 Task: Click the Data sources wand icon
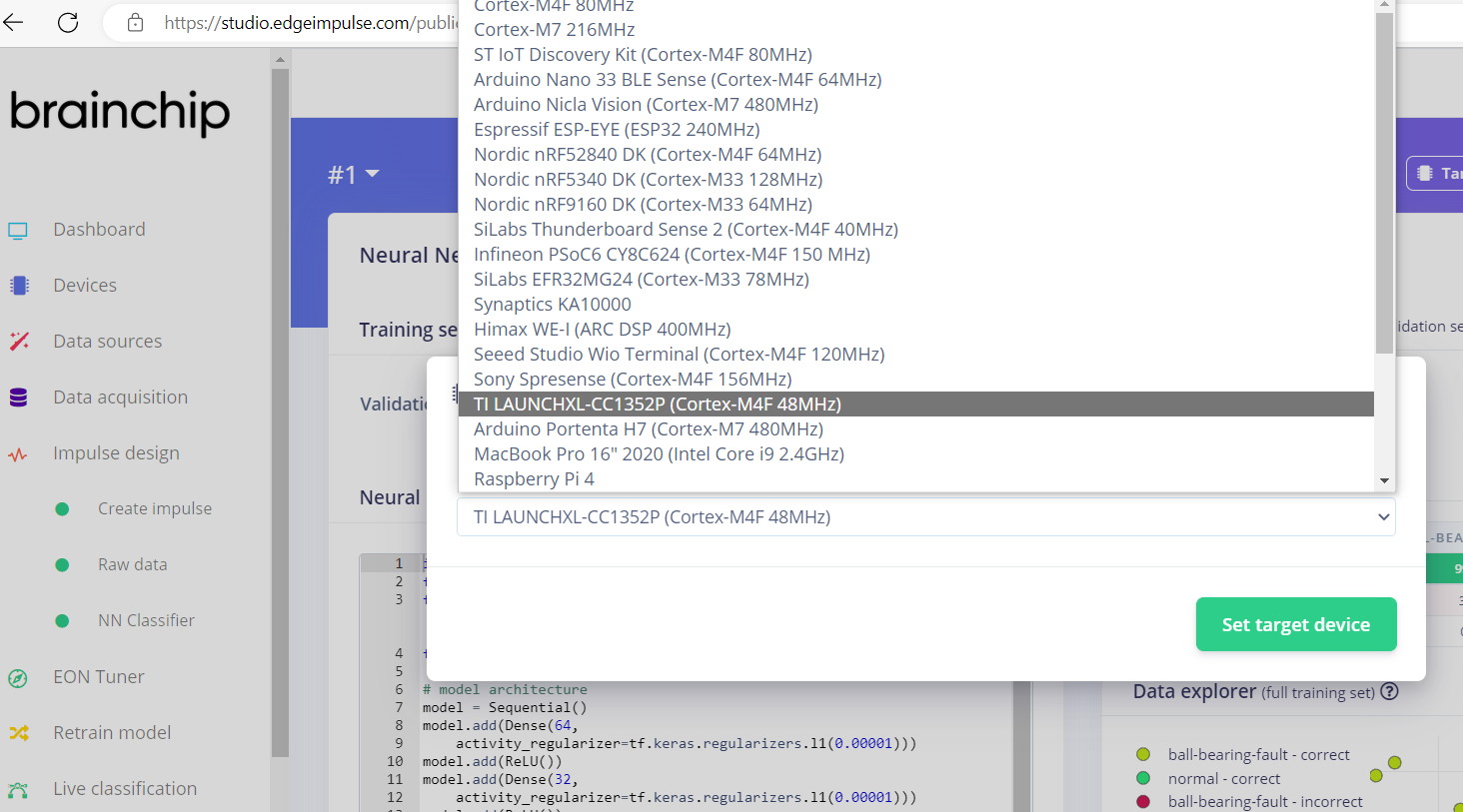[18, 342]
